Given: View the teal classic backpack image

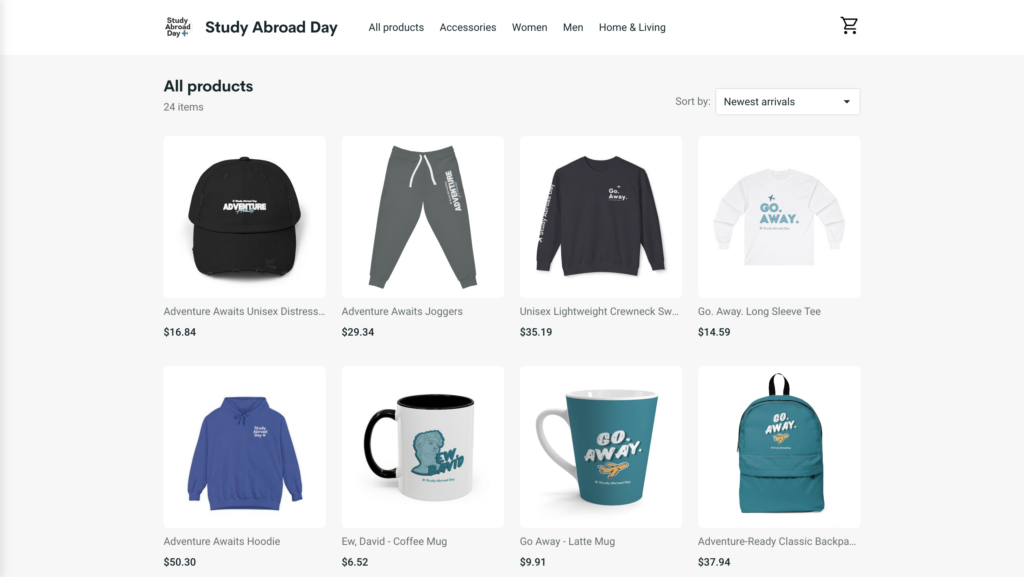Looking at the screenshot, I should [779, 447].
